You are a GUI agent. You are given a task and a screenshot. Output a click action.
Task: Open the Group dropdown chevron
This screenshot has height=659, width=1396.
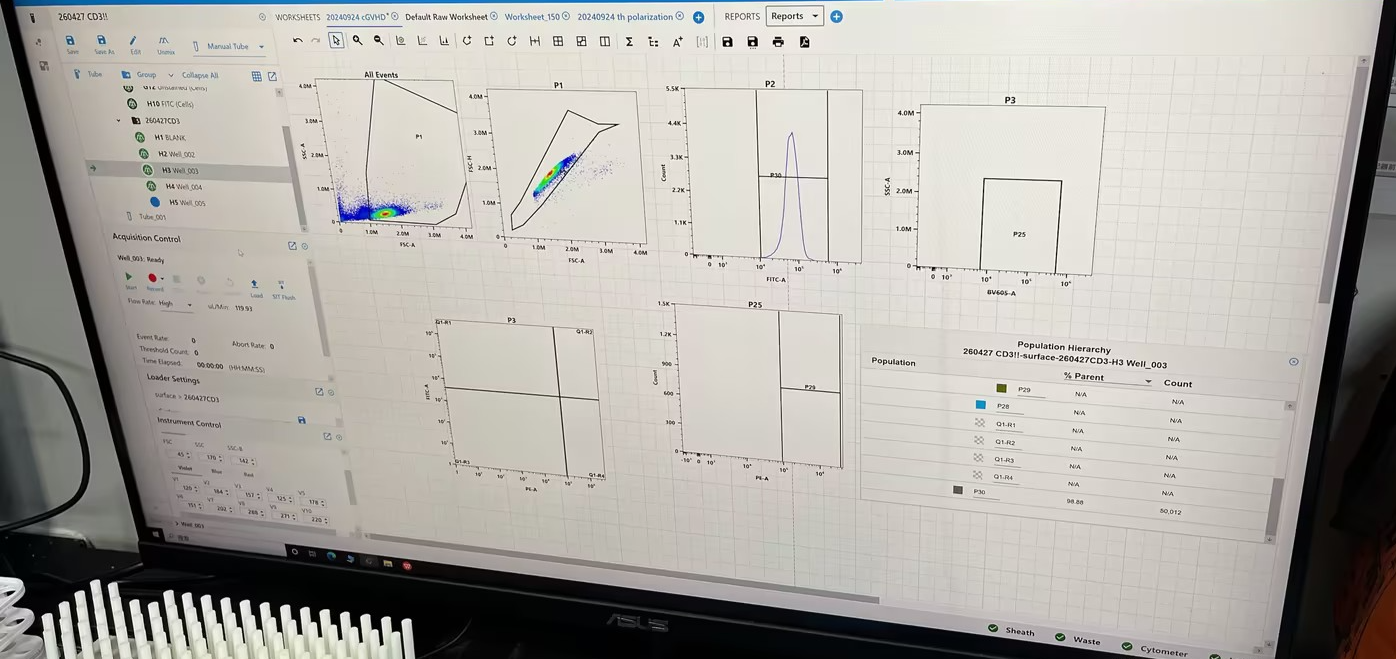pyautogui.click(x=171, y=75)
